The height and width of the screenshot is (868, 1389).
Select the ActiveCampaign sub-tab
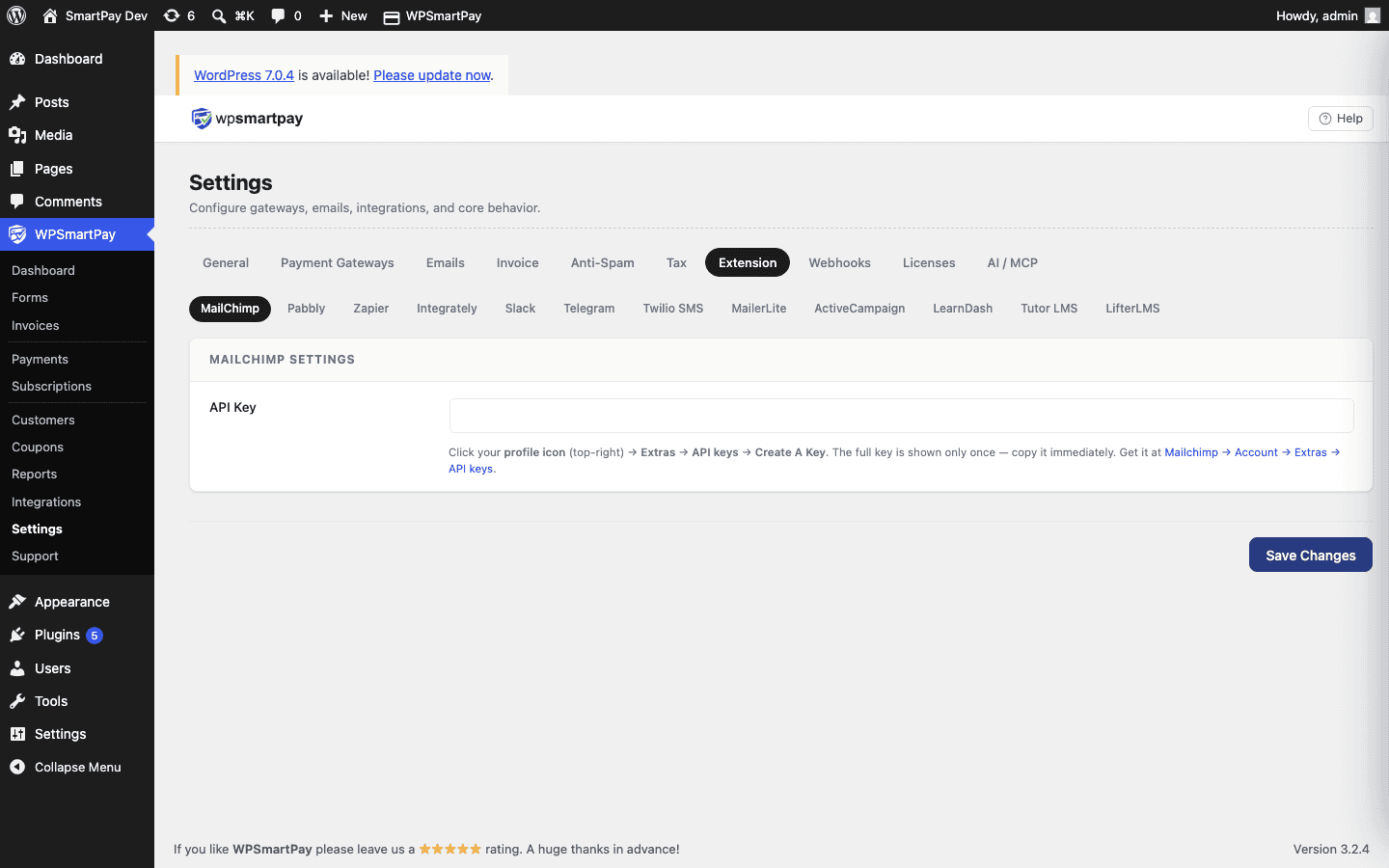[x=859, y=309]
